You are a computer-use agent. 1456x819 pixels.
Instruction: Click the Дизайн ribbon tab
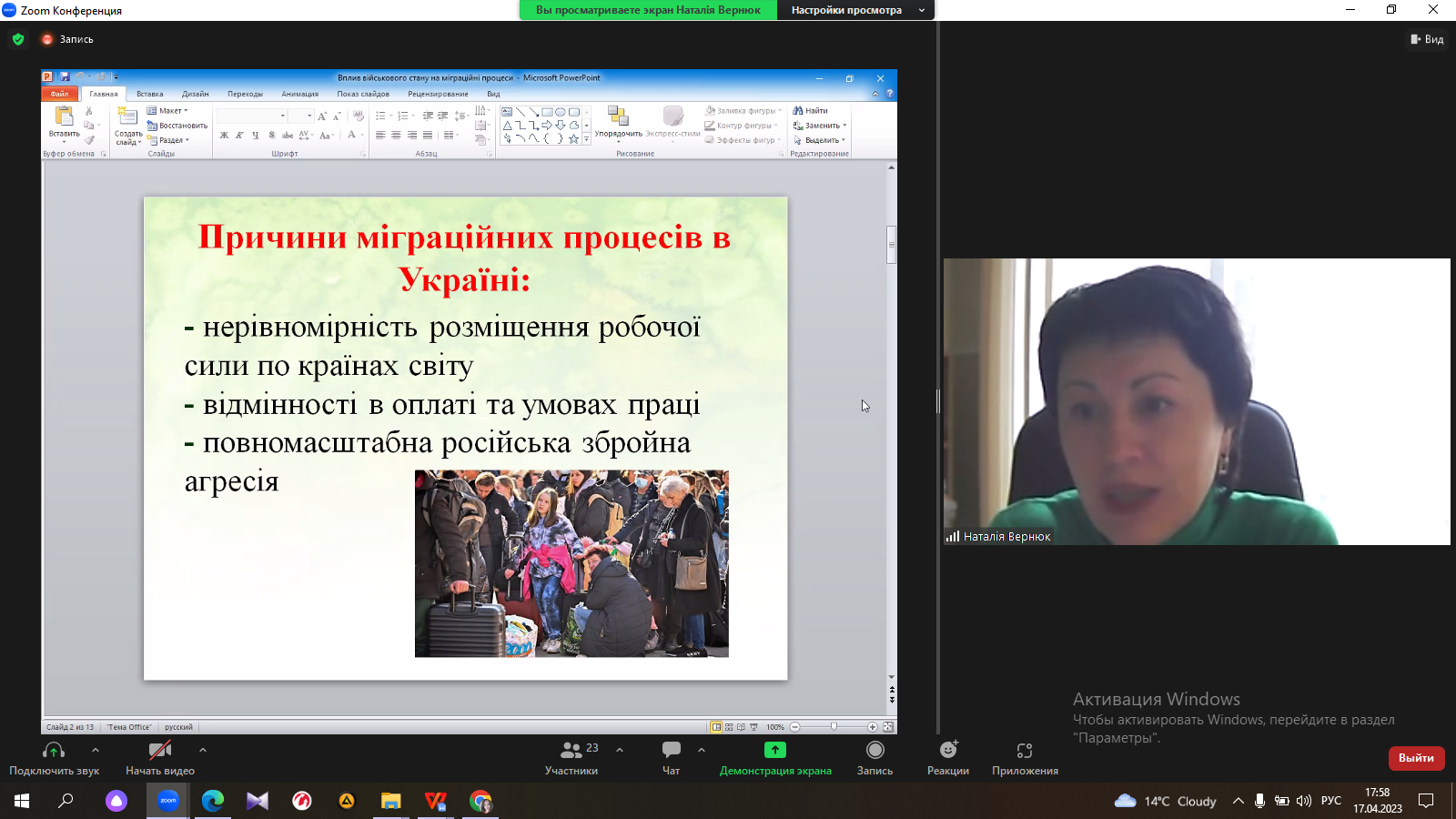point(195,94)
